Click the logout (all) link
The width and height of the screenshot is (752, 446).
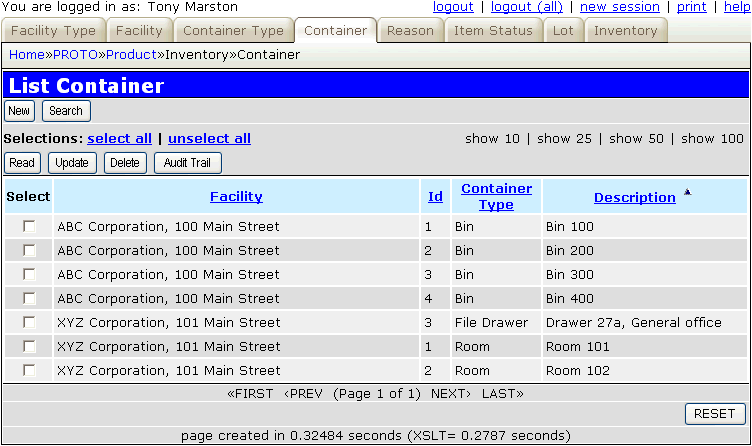tap(525, 7)
